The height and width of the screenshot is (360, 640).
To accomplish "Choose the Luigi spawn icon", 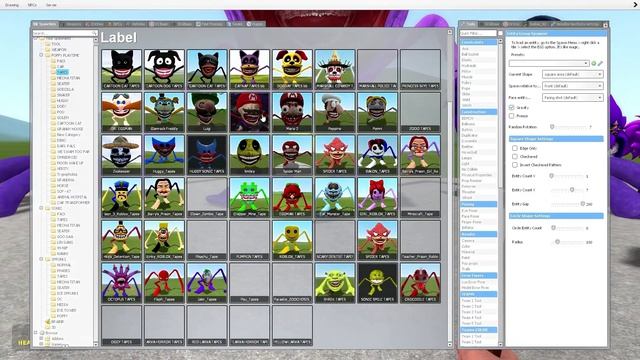I will (x=207, y=112).
